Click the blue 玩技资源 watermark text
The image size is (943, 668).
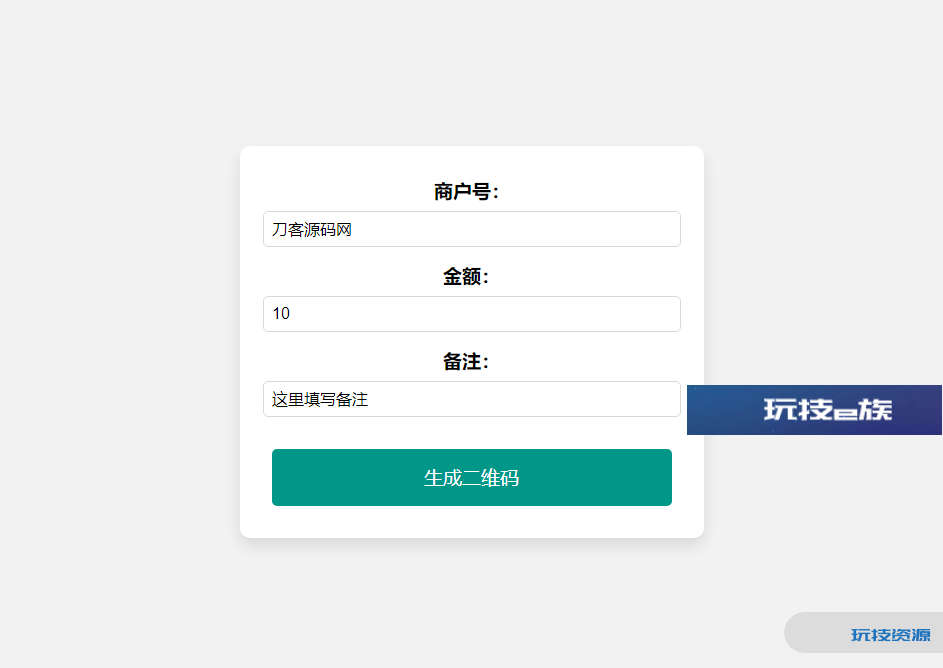(x=891, y=635)
